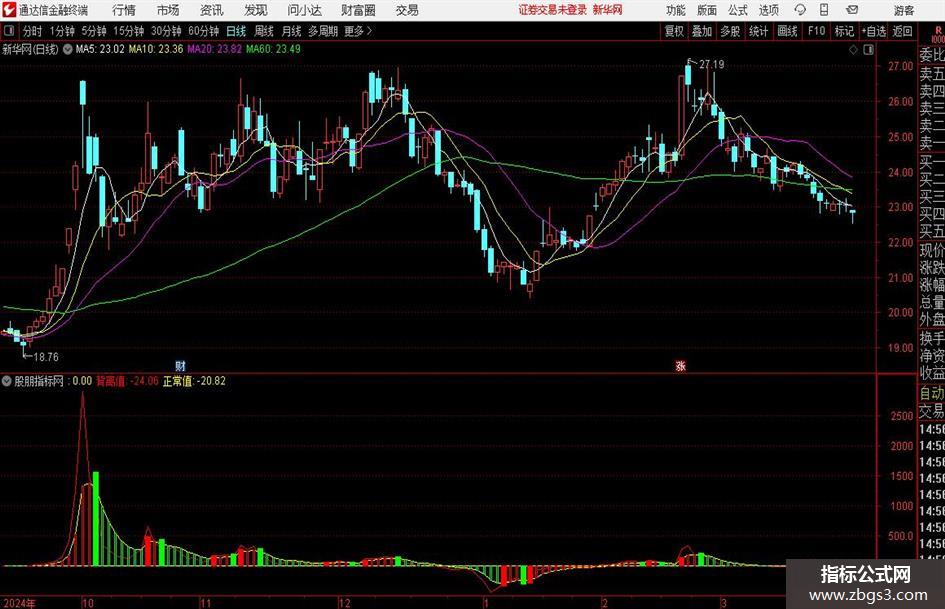Expand the 更多 periods chevron

pyautogui.click(x=359, y=31)
